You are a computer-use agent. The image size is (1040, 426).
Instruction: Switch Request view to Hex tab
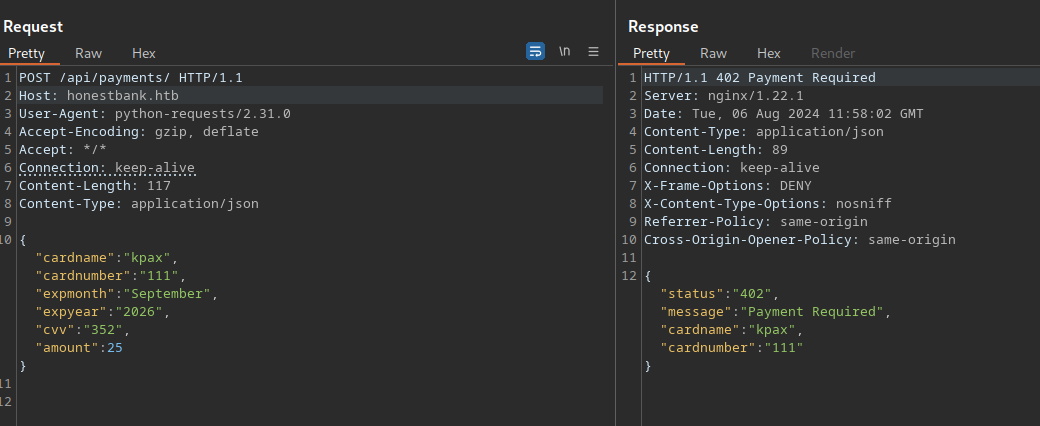pyautogui.click(x=144, y=53)
